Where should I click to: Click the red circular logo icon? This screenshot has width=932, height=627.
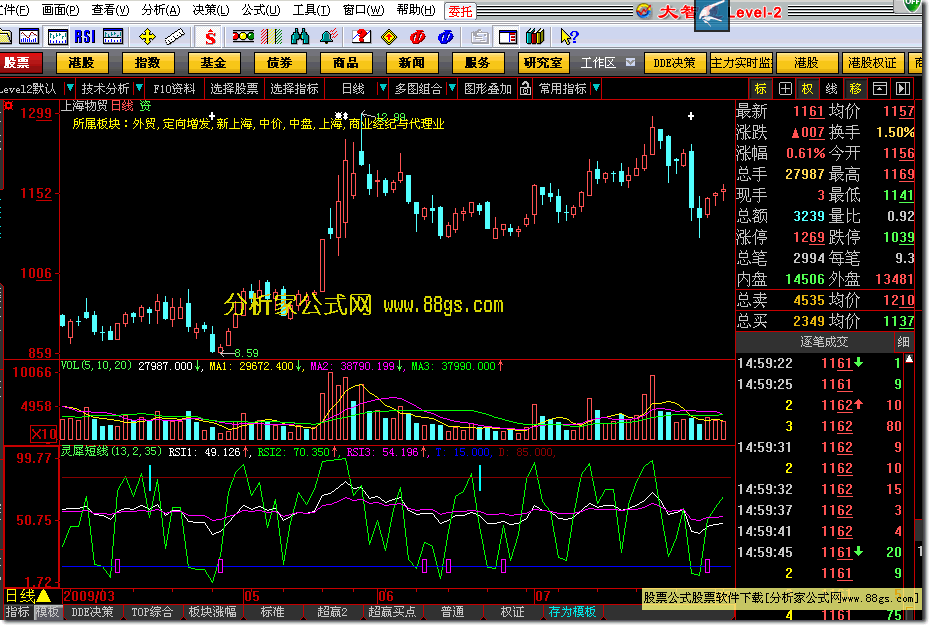(x=417, y=37)
